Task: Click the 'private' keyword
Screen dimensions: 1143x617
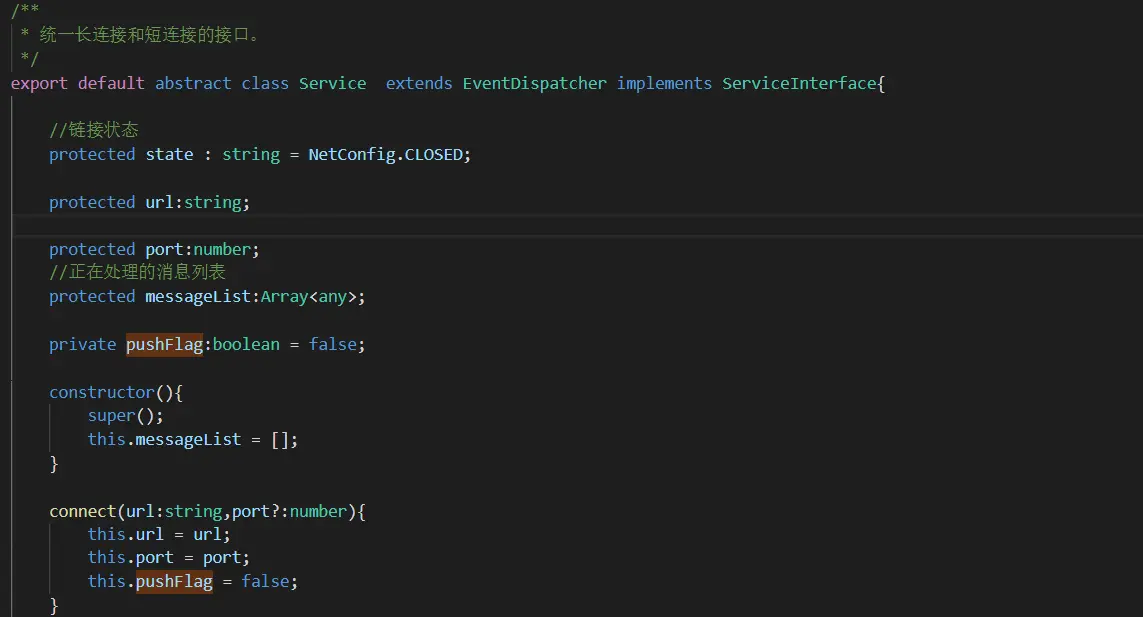Action: (82, 344)
